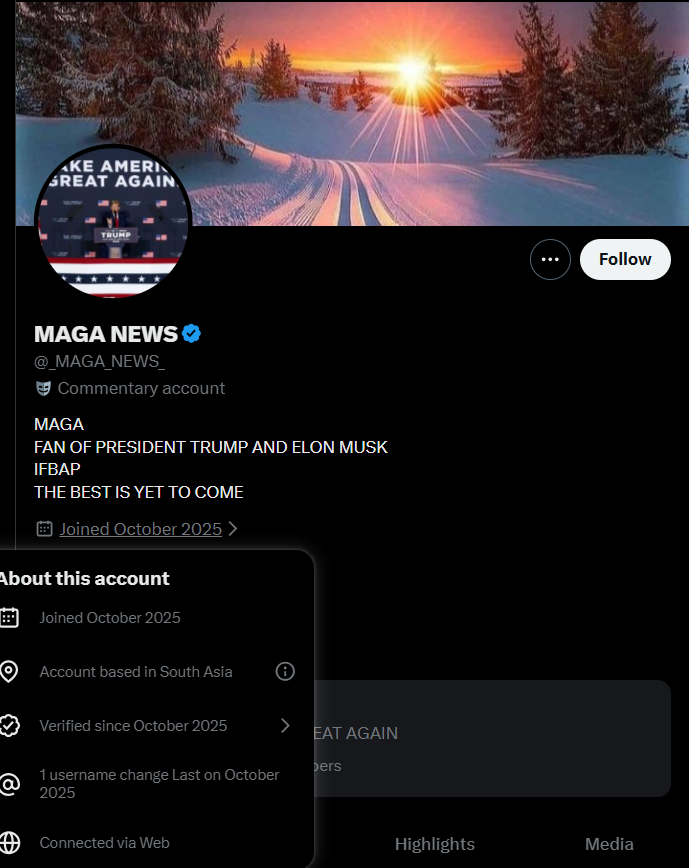
Task: Select the 1 username change row
Action: point(149,784)
